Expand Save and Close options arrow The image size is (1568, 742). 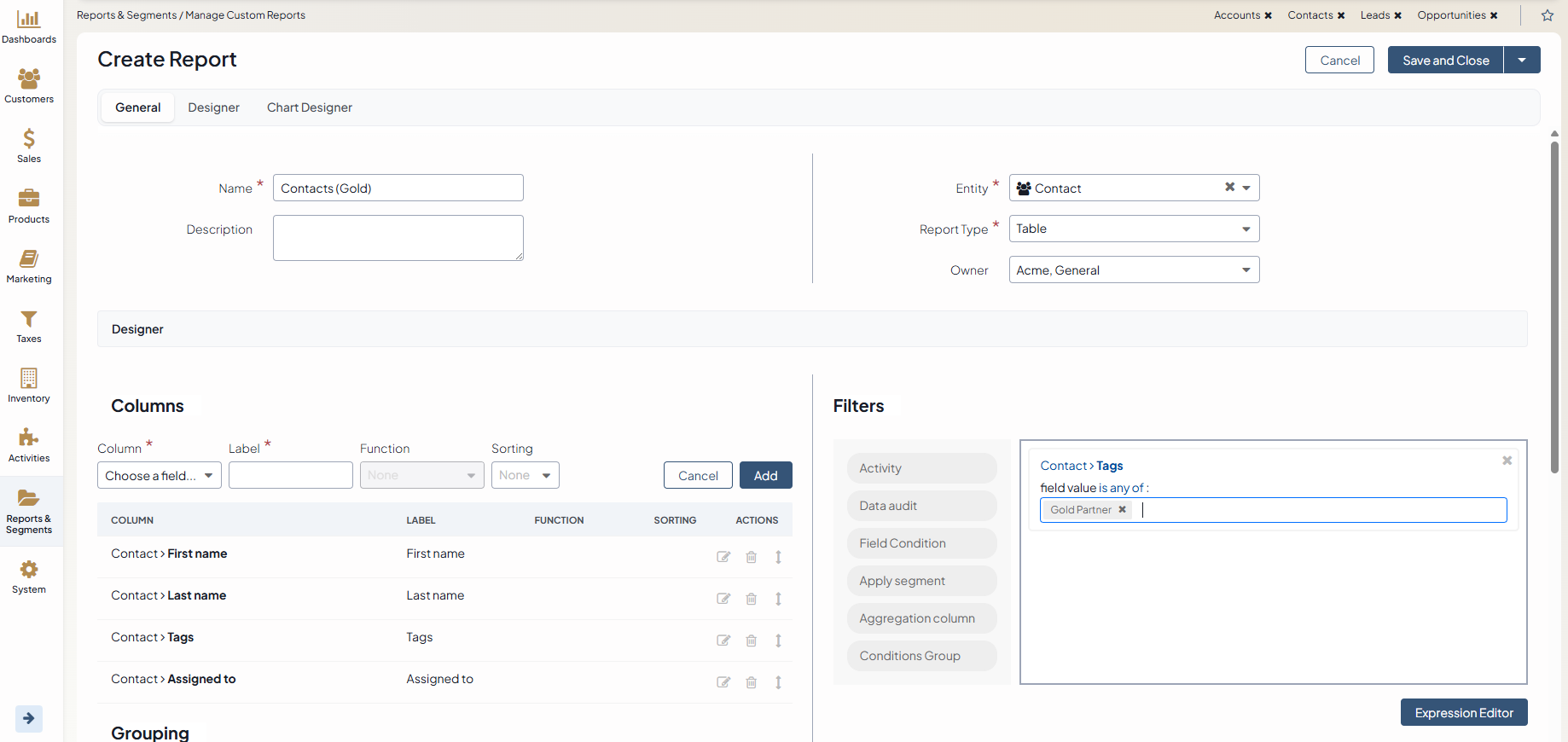pyautogui.click(x=1522, y=61)
